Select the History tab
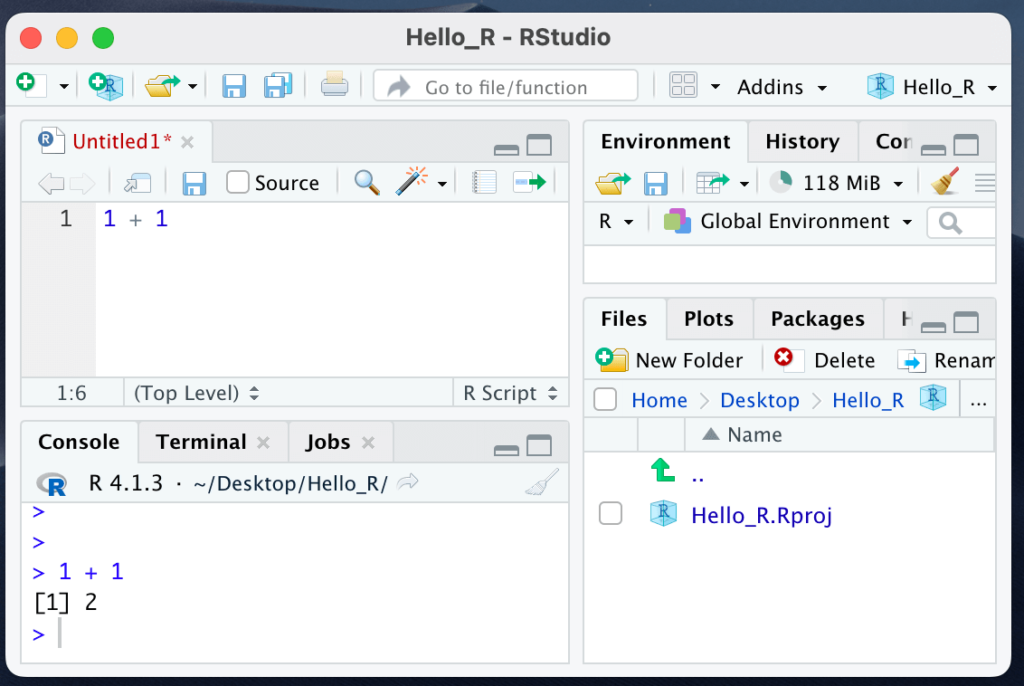The height and width of the screenshot is (686, 1024). point(803,141)
